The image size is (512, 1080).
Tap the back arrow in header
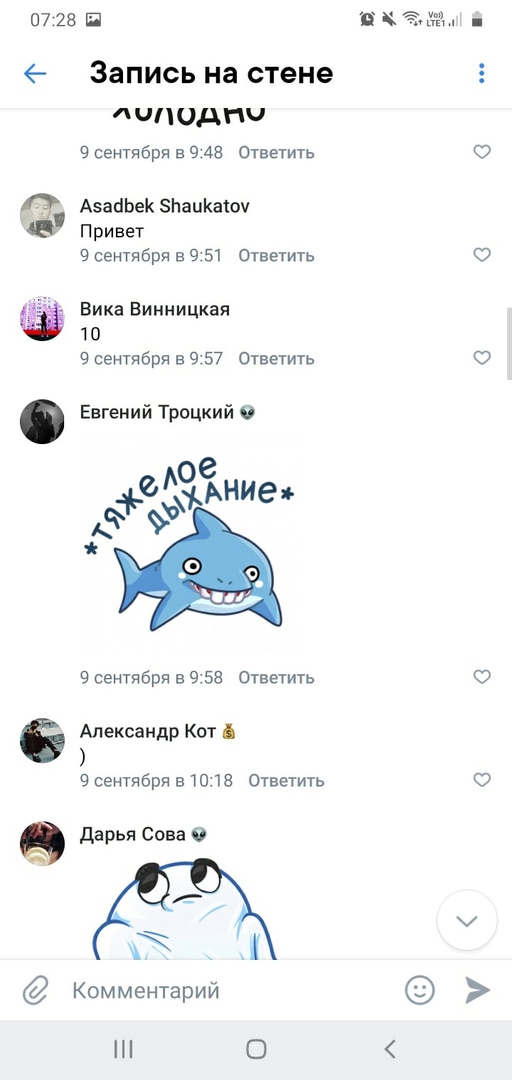(x=35, y=73)
